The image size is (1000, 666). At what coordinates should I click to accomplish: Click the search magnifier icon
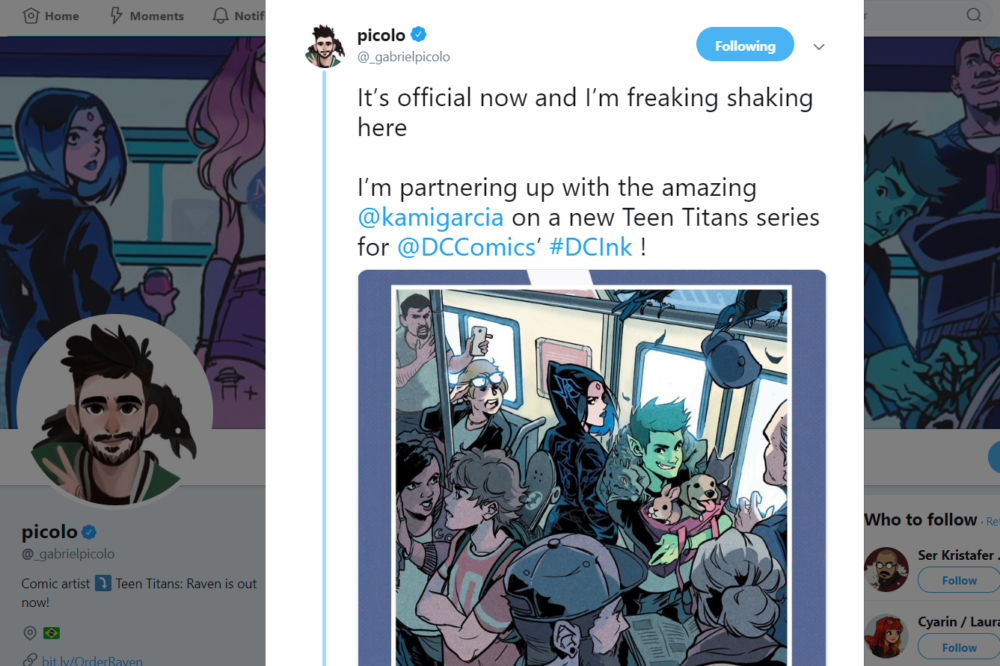click(x=974, y=15)
